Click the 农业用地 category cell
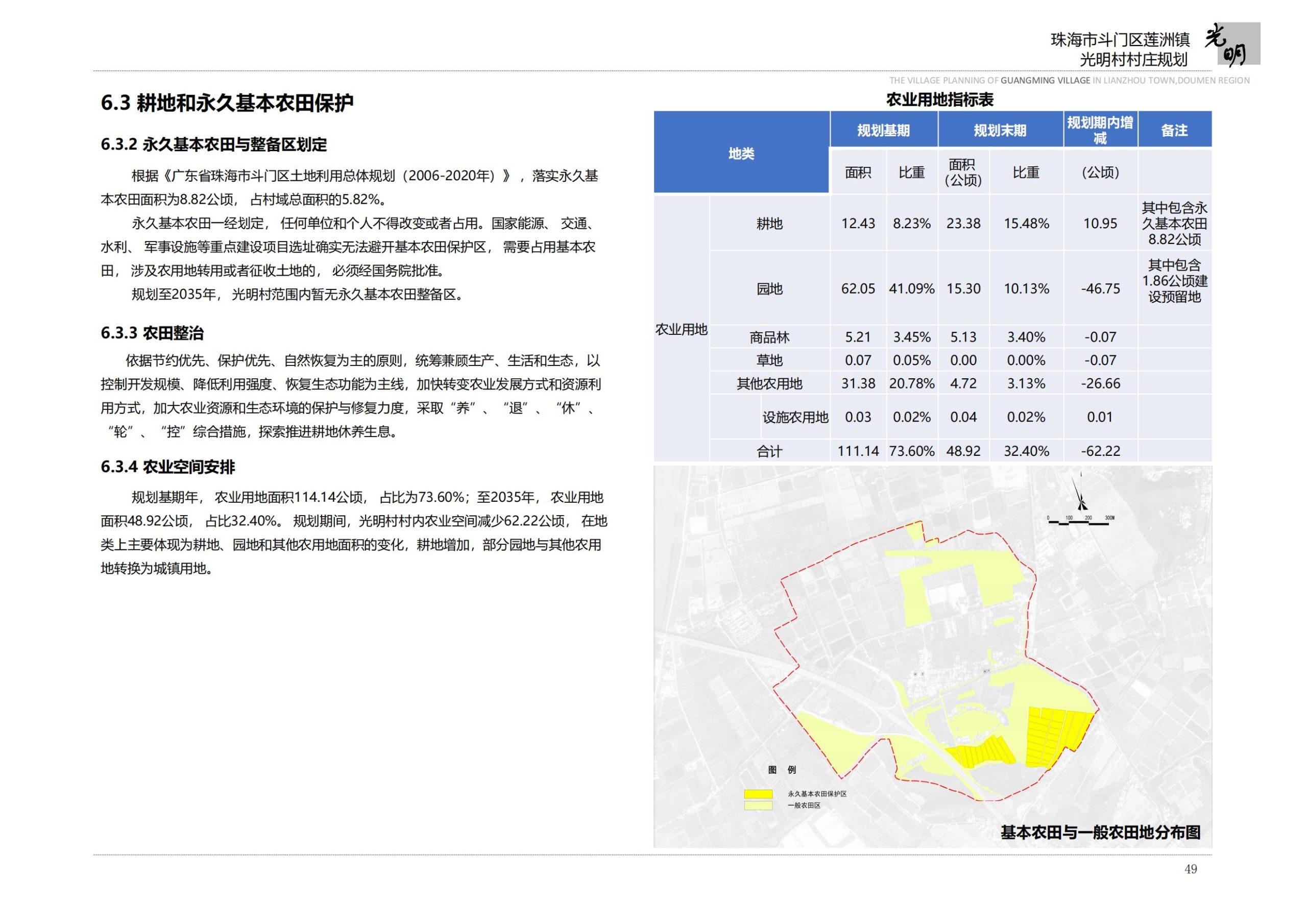The height and width of the screenshot is (924, 1307). tap(682, 330)
